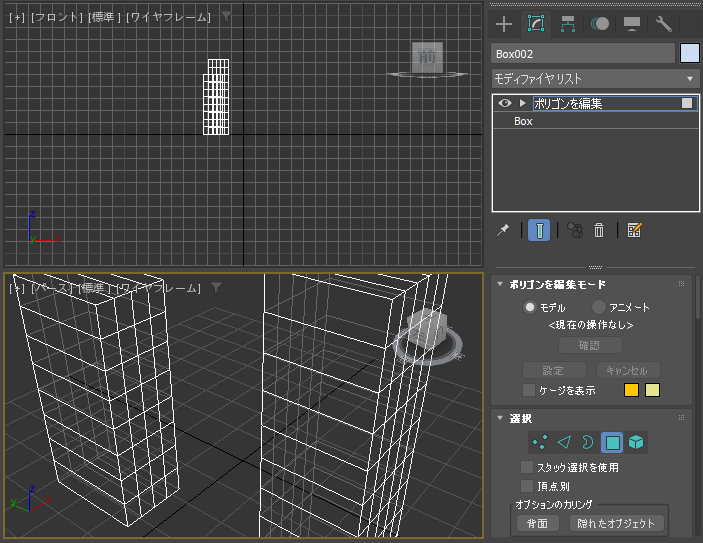
Task: Collapse the 選択 rollout
Action: tap(499, 418)
